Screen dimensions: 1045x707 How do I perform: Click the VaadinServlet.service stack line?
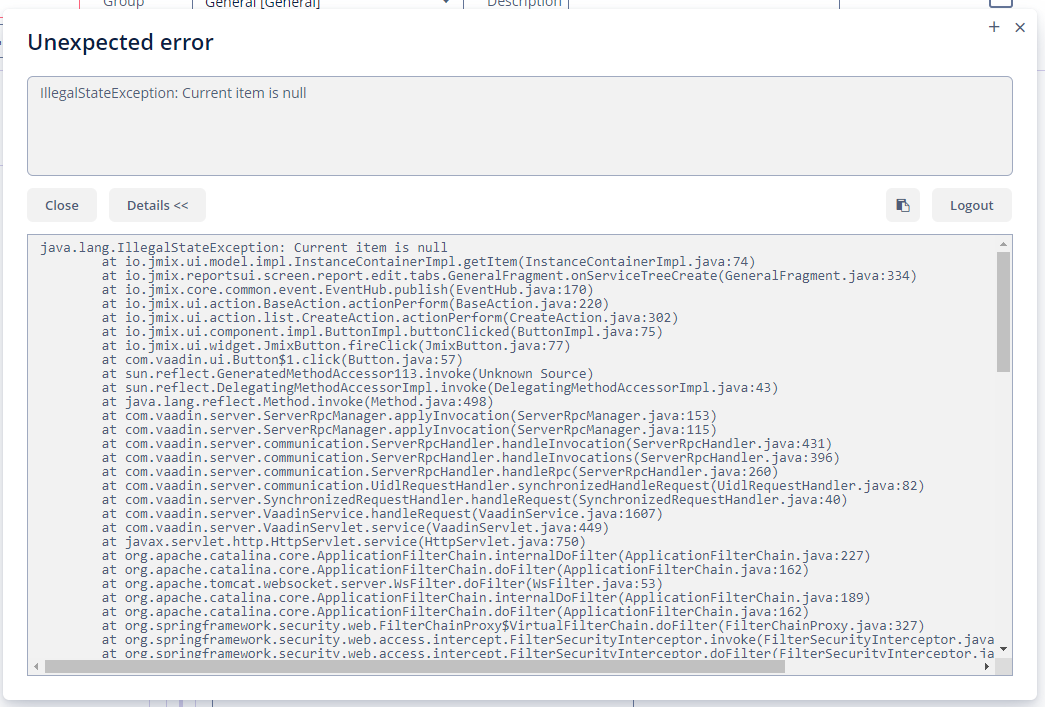355,528
